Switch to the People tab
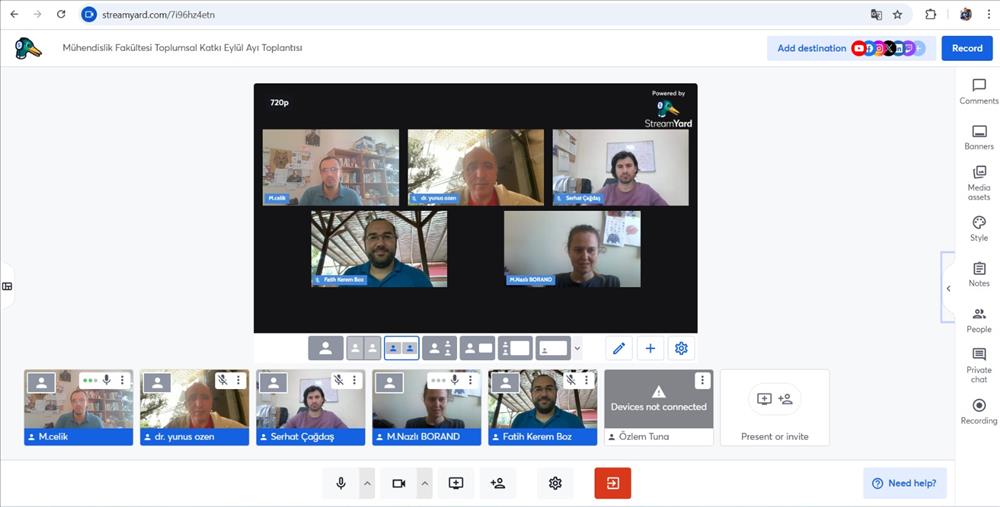The width and height of the screenshot is (1000, 507). [978, 319]
